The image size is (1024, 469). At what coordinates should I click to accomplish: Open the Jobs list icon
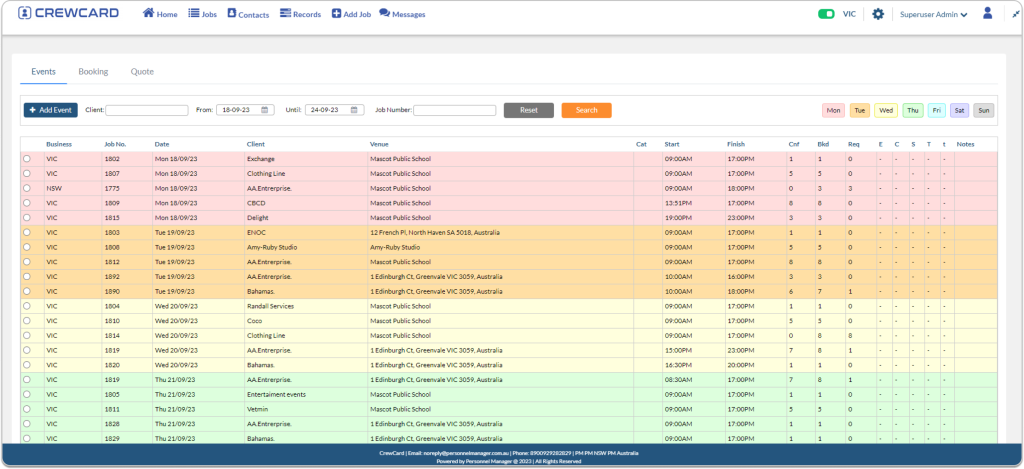coord(194,14)
